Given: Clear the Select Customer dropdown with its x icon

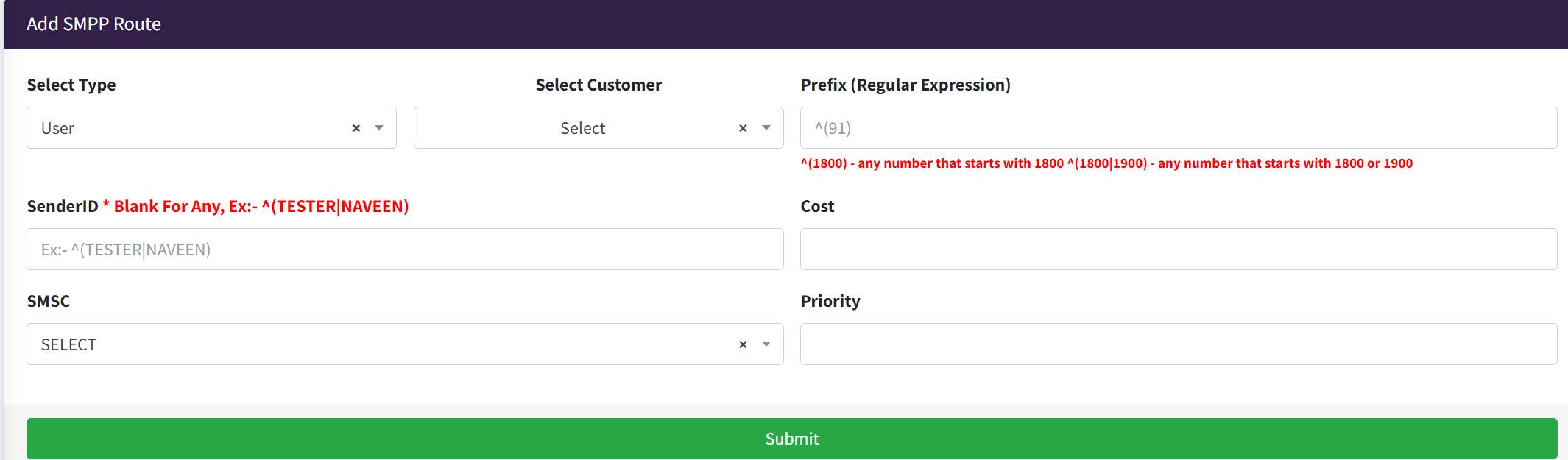Looking at the screenshot, I should [x=743, y=128].
